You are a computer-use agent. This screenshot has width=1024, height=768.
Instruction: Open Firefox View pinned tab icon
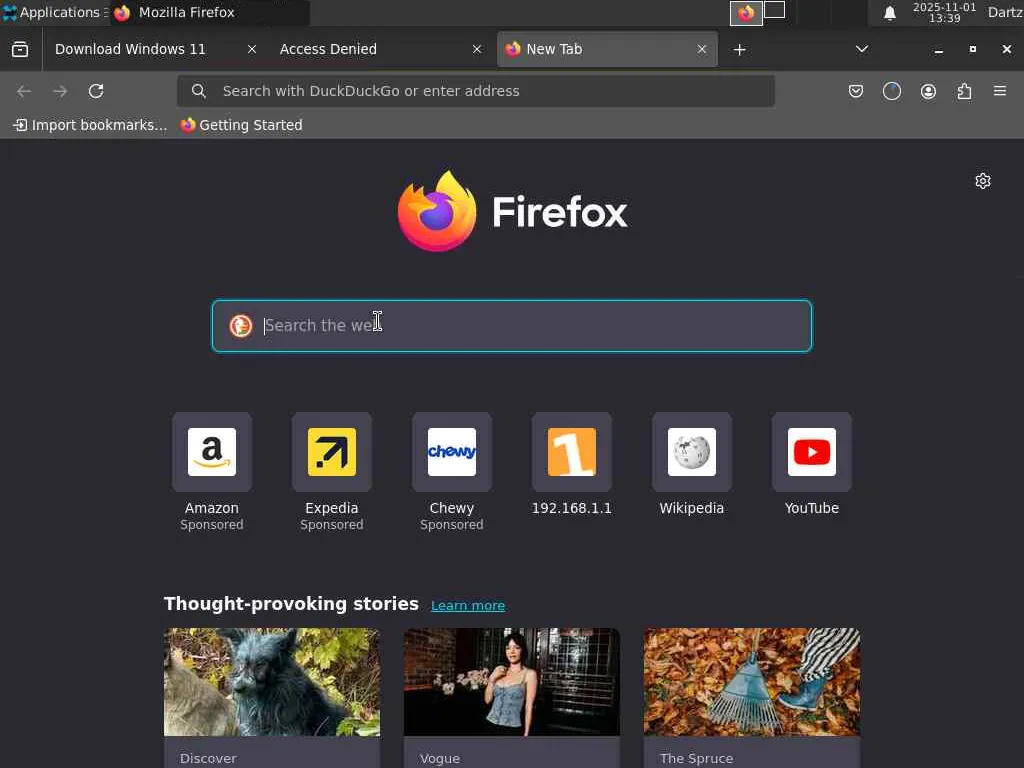point(20,50)
